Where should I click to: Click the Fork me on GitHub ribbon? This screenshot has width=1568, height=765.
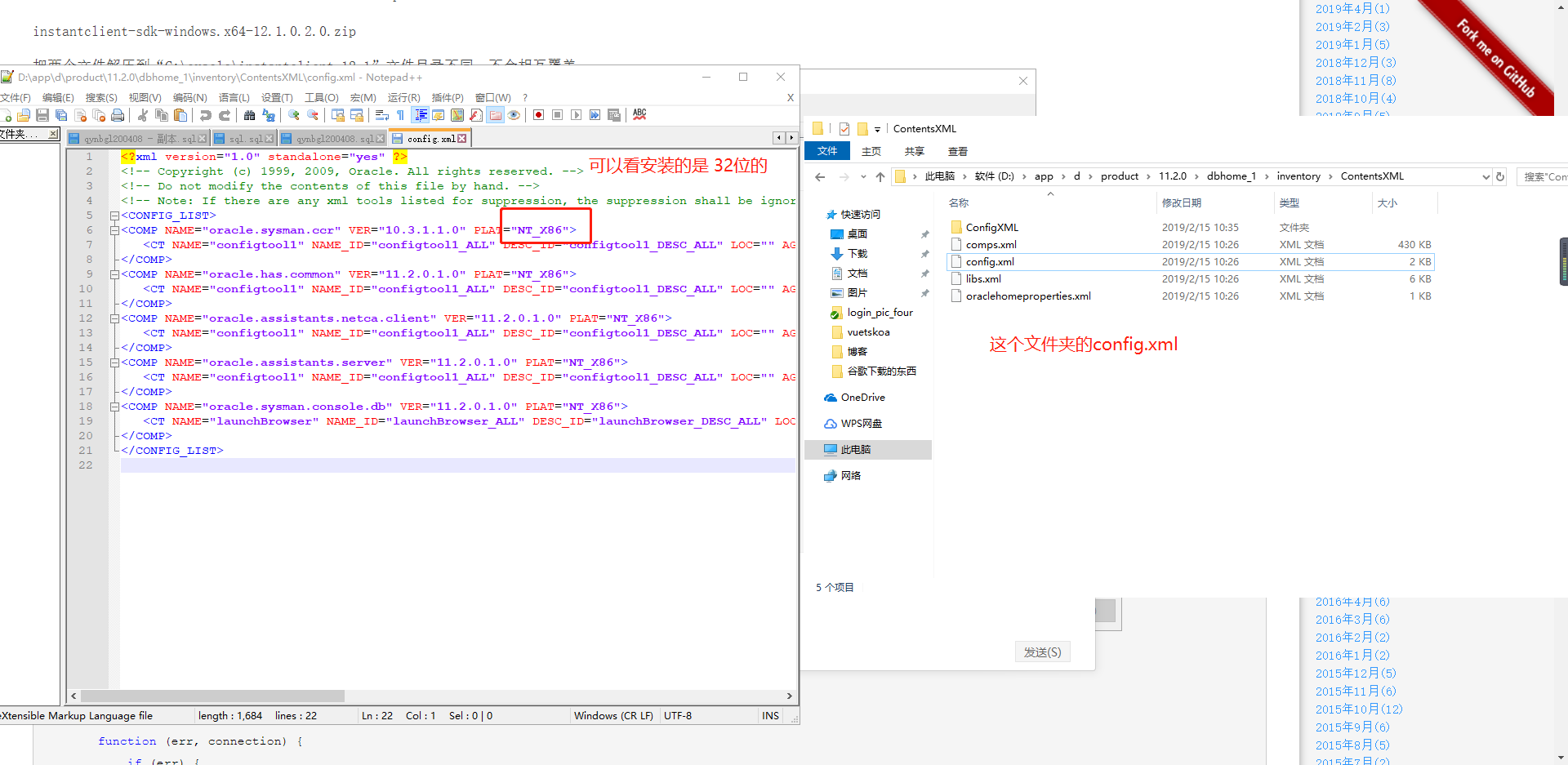pyautogui.click(x=1496, y=57)
